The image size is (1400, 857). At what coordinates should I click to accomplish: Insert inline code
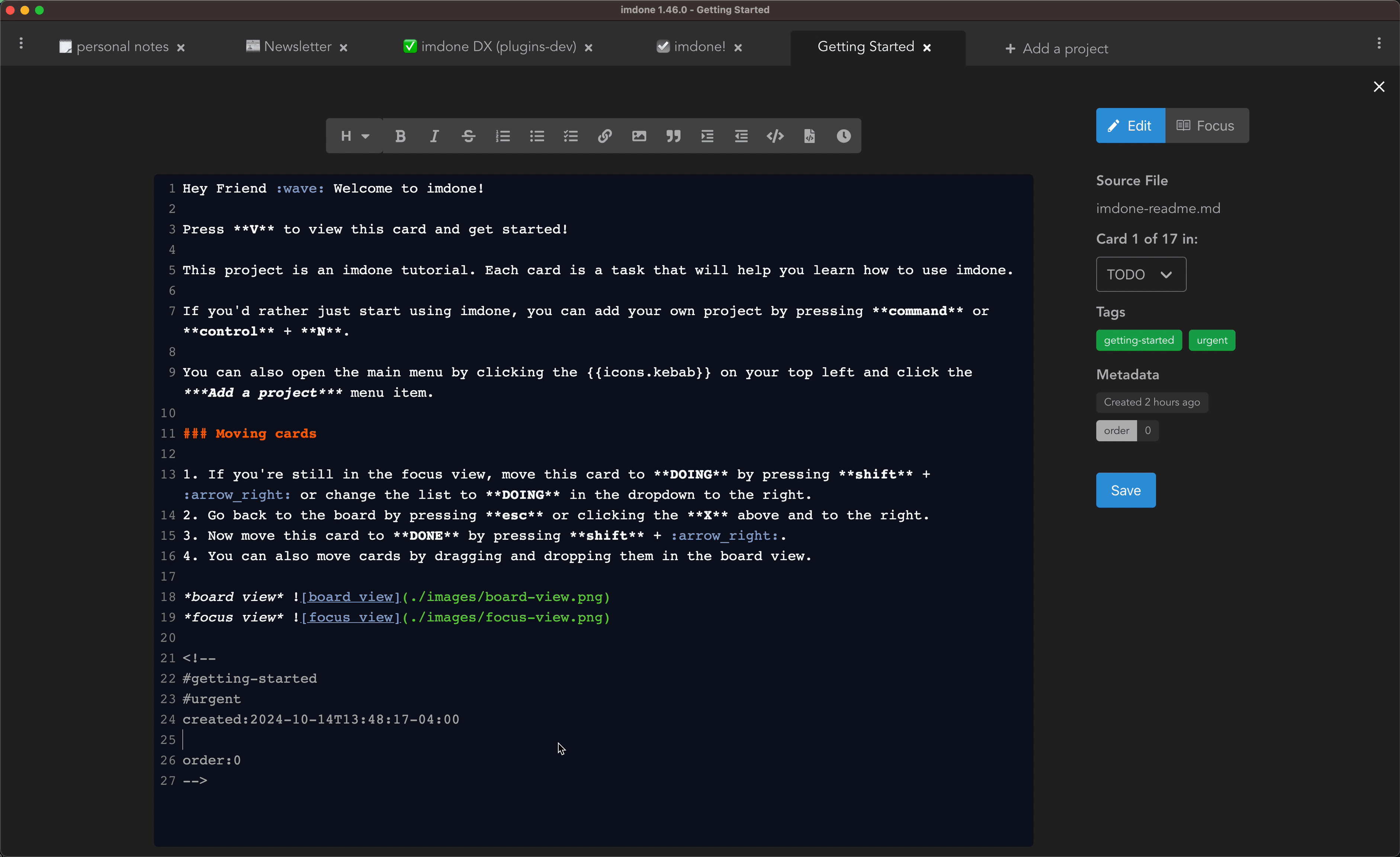[x=775, y=136]
